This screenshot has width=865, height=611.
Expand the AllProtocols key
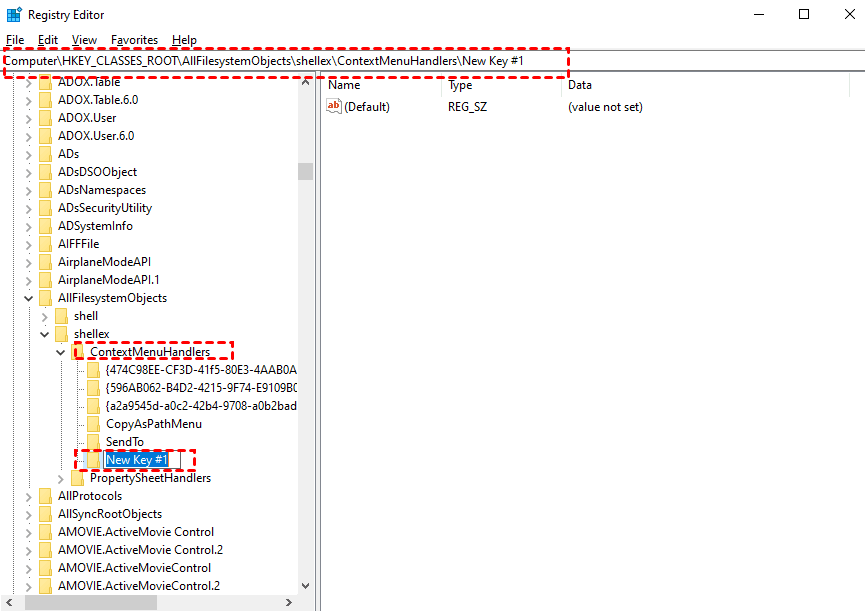(29, 495)
